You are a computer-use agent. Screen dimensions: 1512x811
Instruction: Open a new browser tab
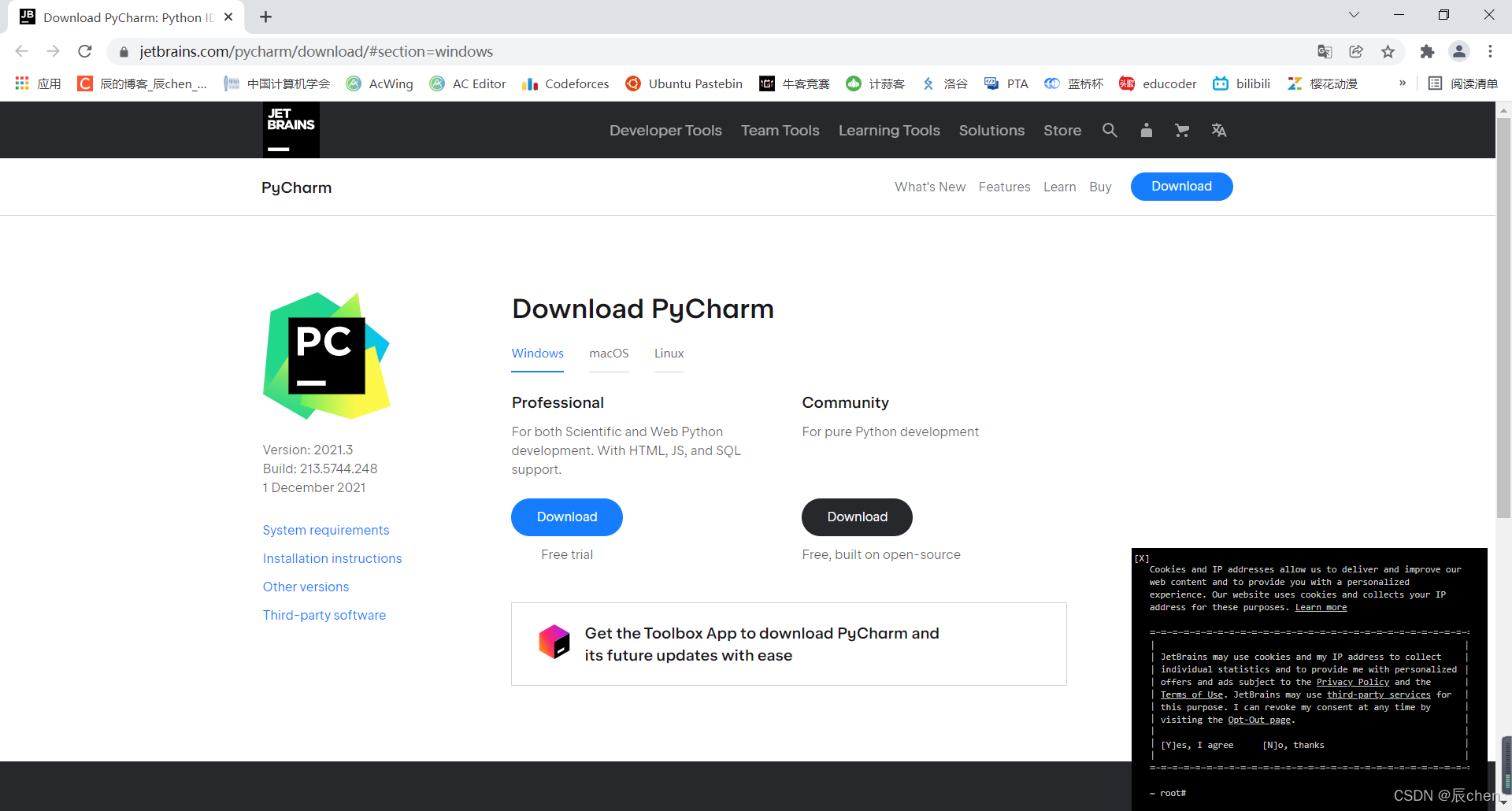click(x=266, y=17)
